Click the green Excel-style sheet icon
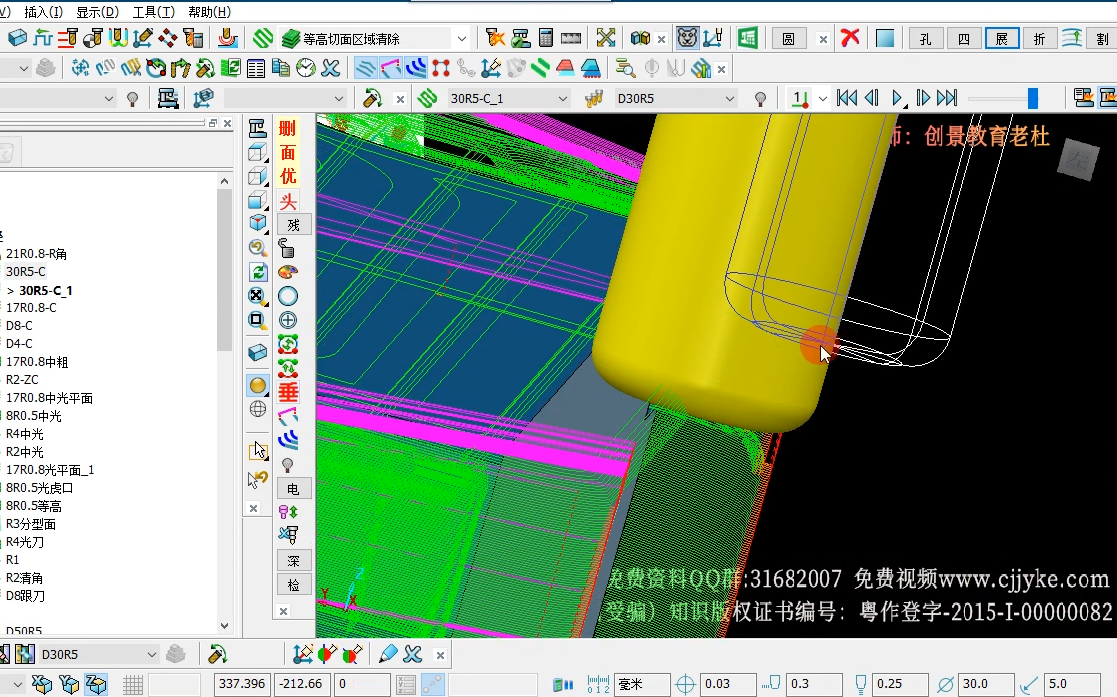Screen dimensions: 1117x697 tap(748, 38)
